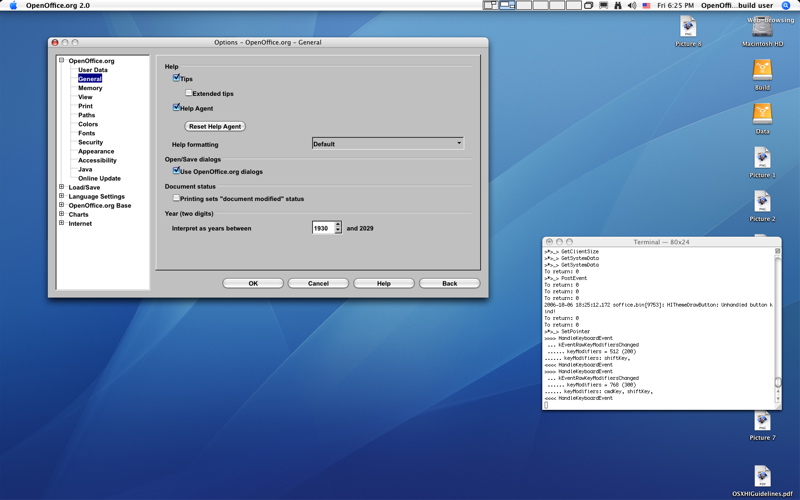Select Online Update in the options tree
800x500 pixels.
tap(99, 179)
